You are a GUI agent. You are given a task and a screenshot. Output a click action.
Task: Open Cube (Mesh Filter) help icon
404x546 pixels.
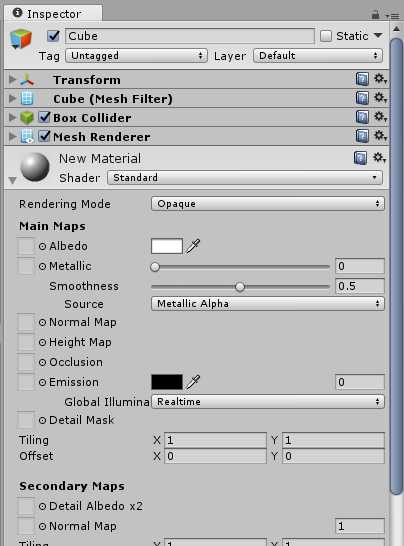362,98
